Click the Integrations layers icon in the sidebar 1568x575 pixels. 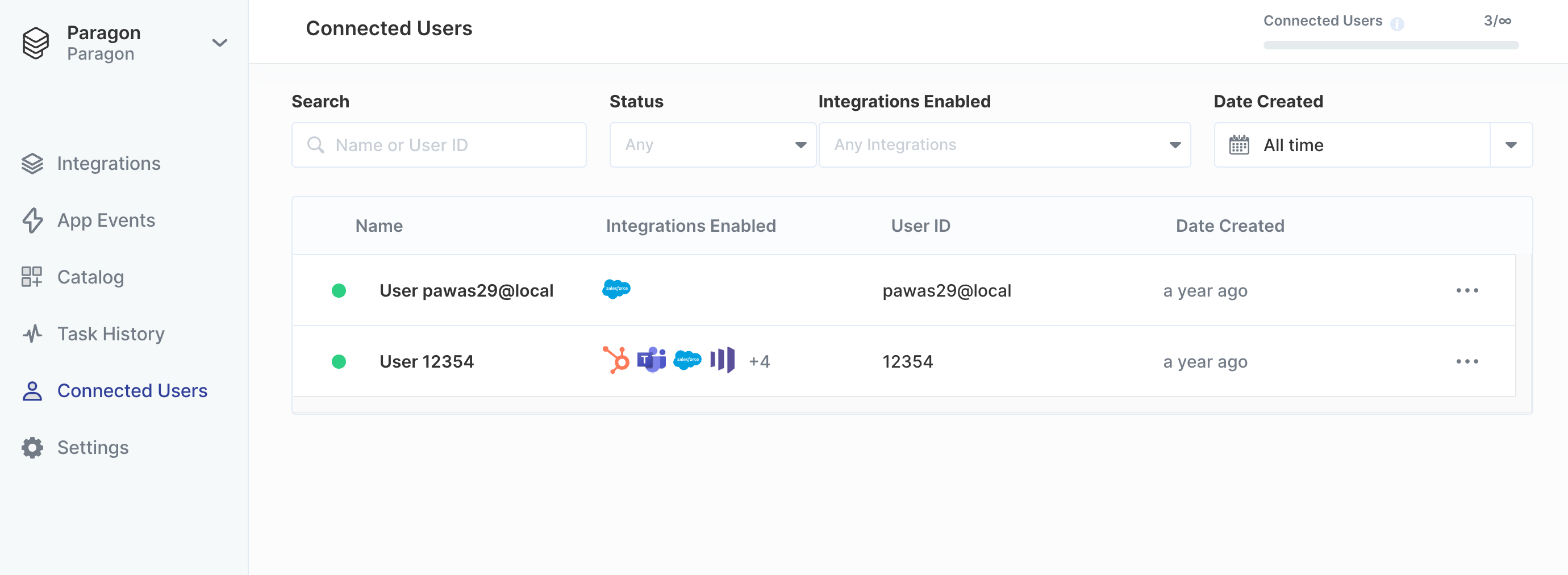click(32, 163)
